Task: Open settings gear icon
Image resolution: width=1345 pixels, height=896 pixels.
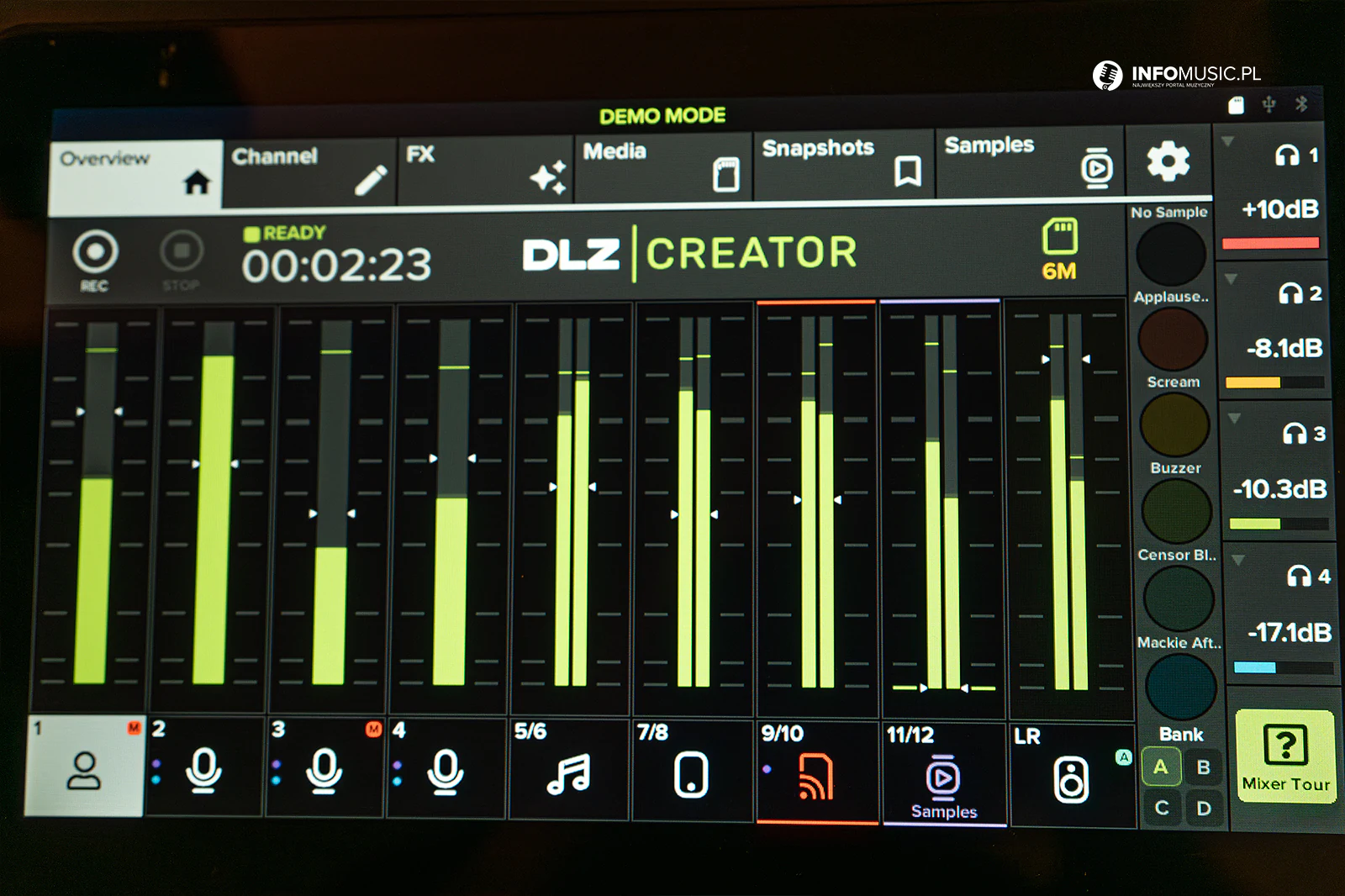Action: click(x=1168, y=161)
